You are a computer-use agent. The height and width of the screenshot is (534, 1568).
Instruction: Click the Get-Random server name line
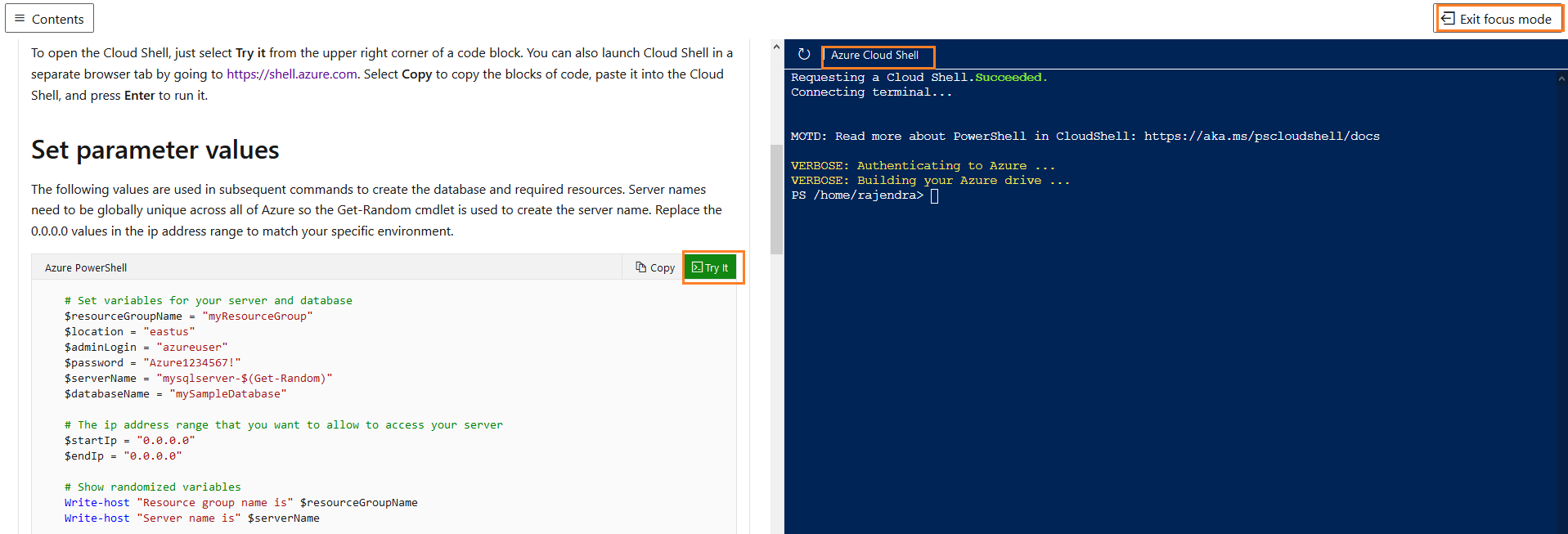198,379
